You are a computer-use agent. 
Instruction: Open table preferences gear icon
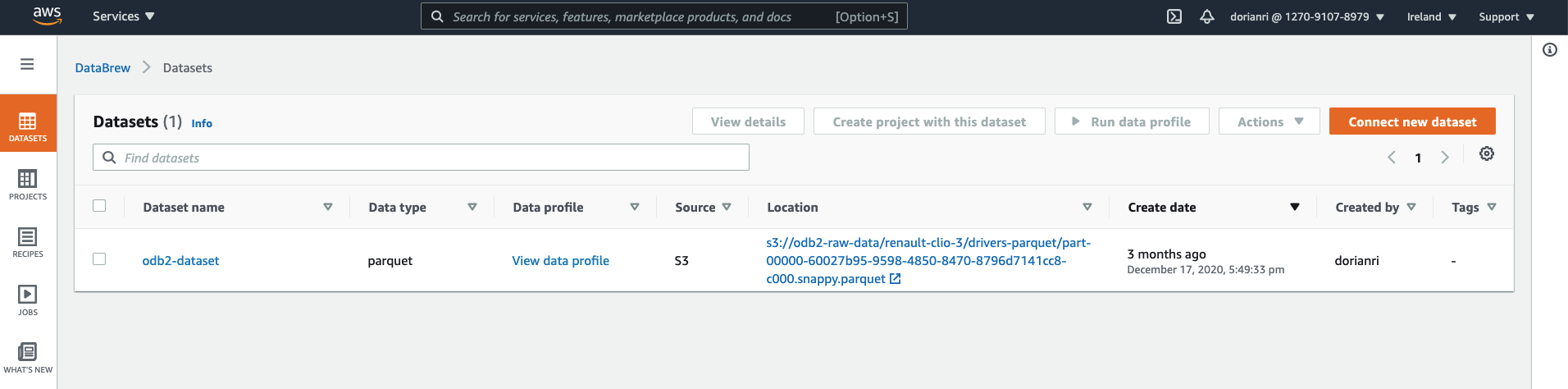point(1486,154)
